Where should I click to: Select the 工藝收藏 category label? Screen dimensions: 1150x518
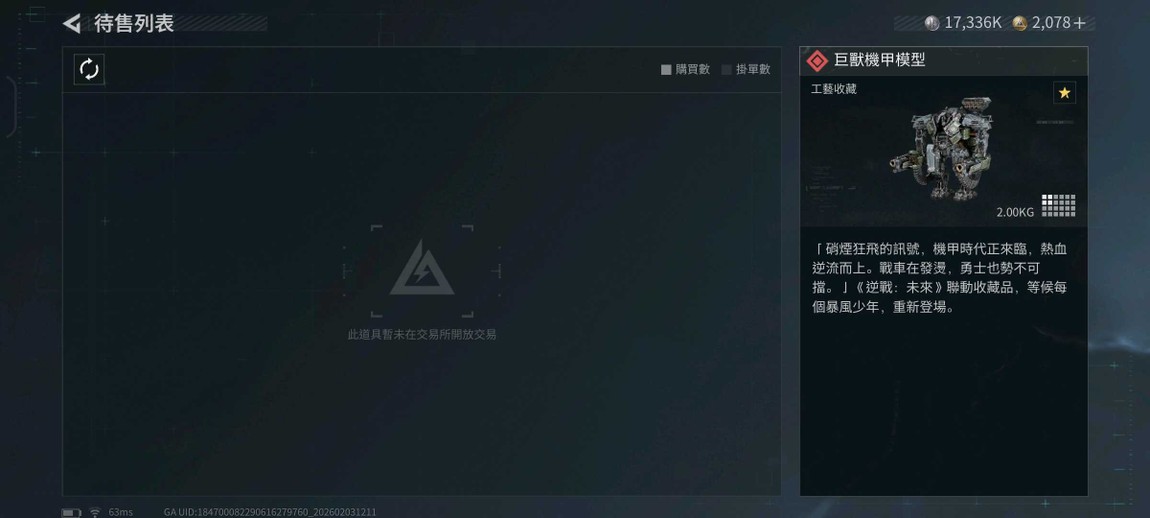(834, 90)
